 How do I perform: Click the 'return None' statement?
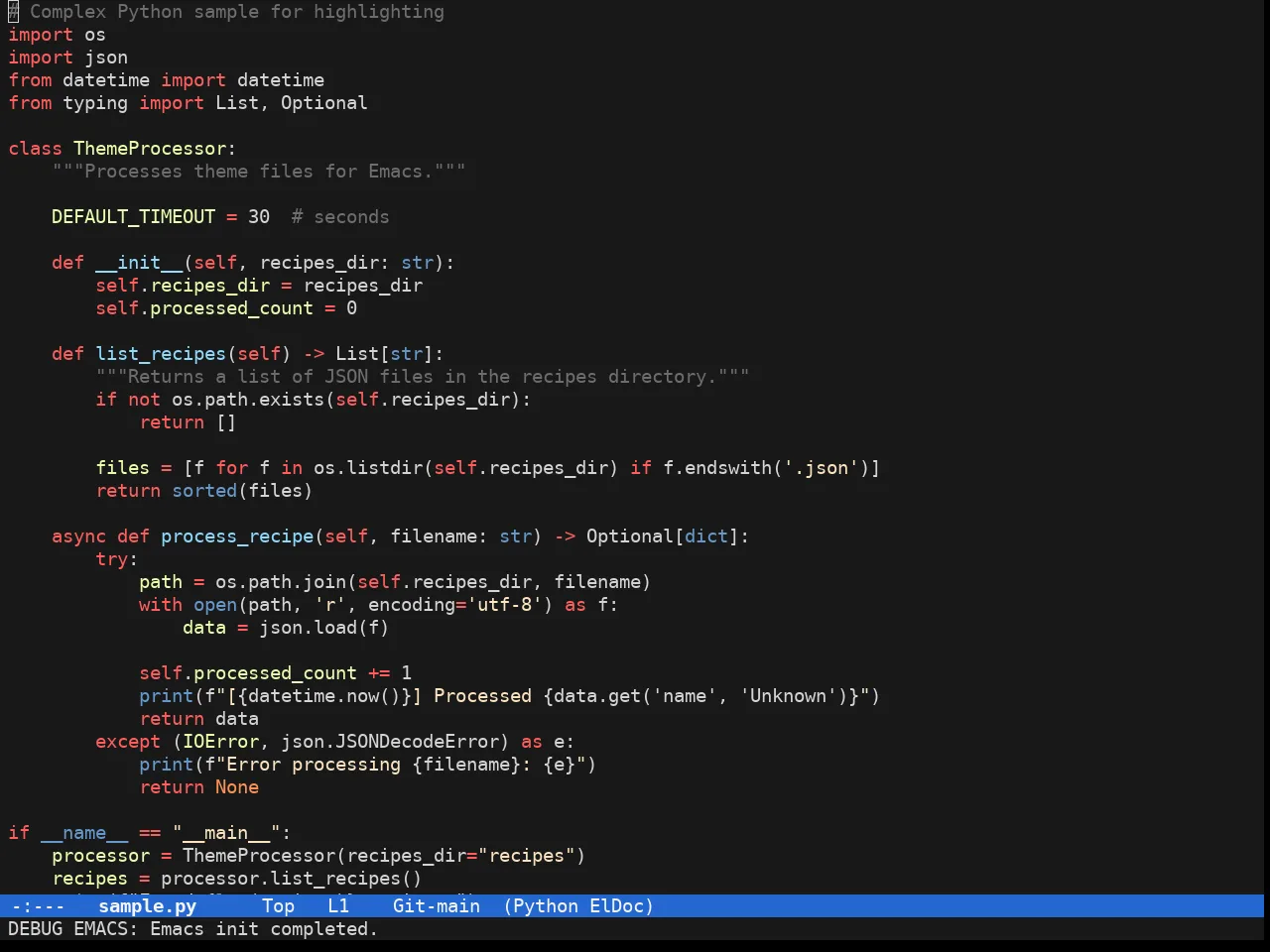pos(198,787)
